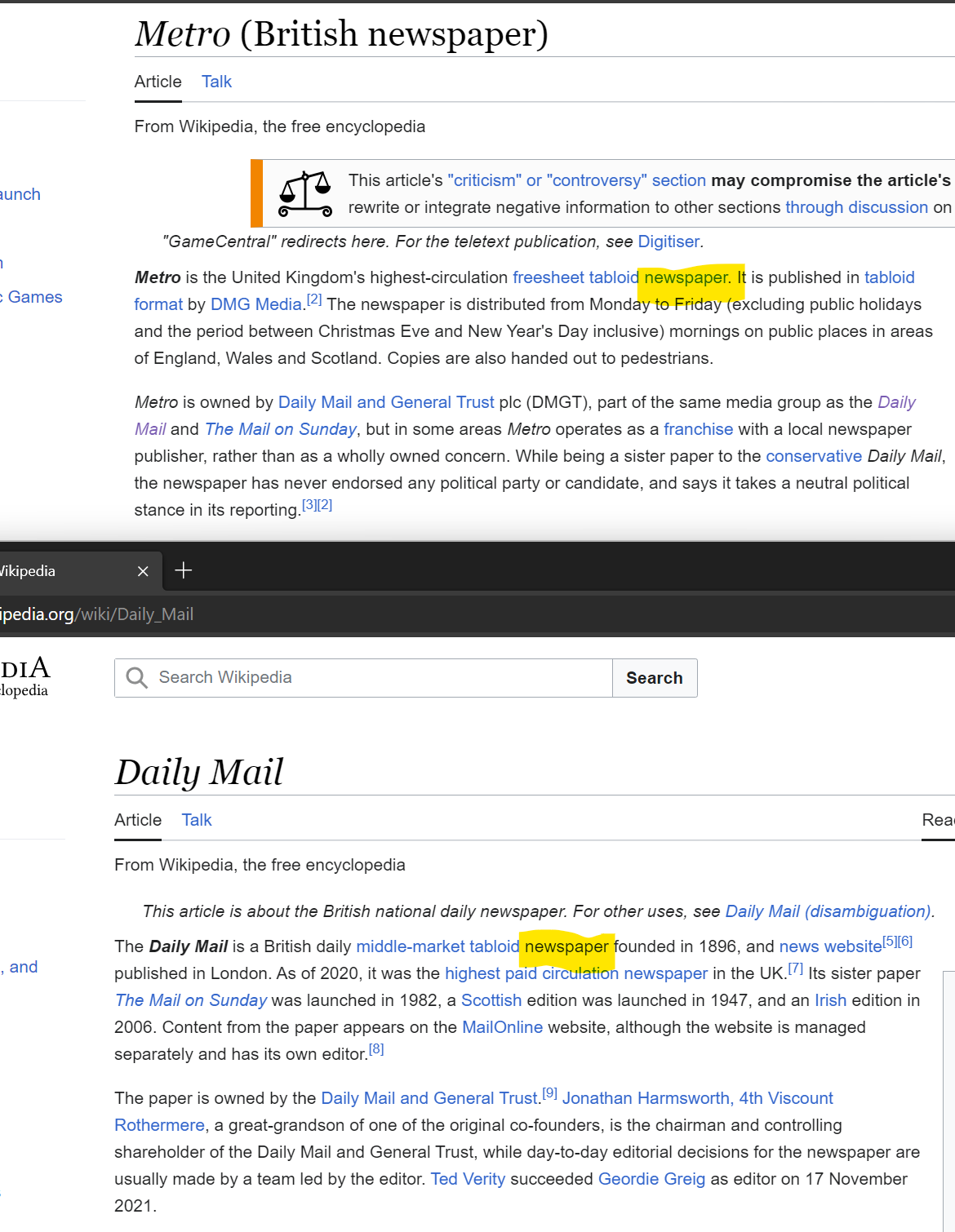Open Daily Mail and General Trust link in Metro
The width and height of the screenshot is (955, 1232).
click(386, 402)
